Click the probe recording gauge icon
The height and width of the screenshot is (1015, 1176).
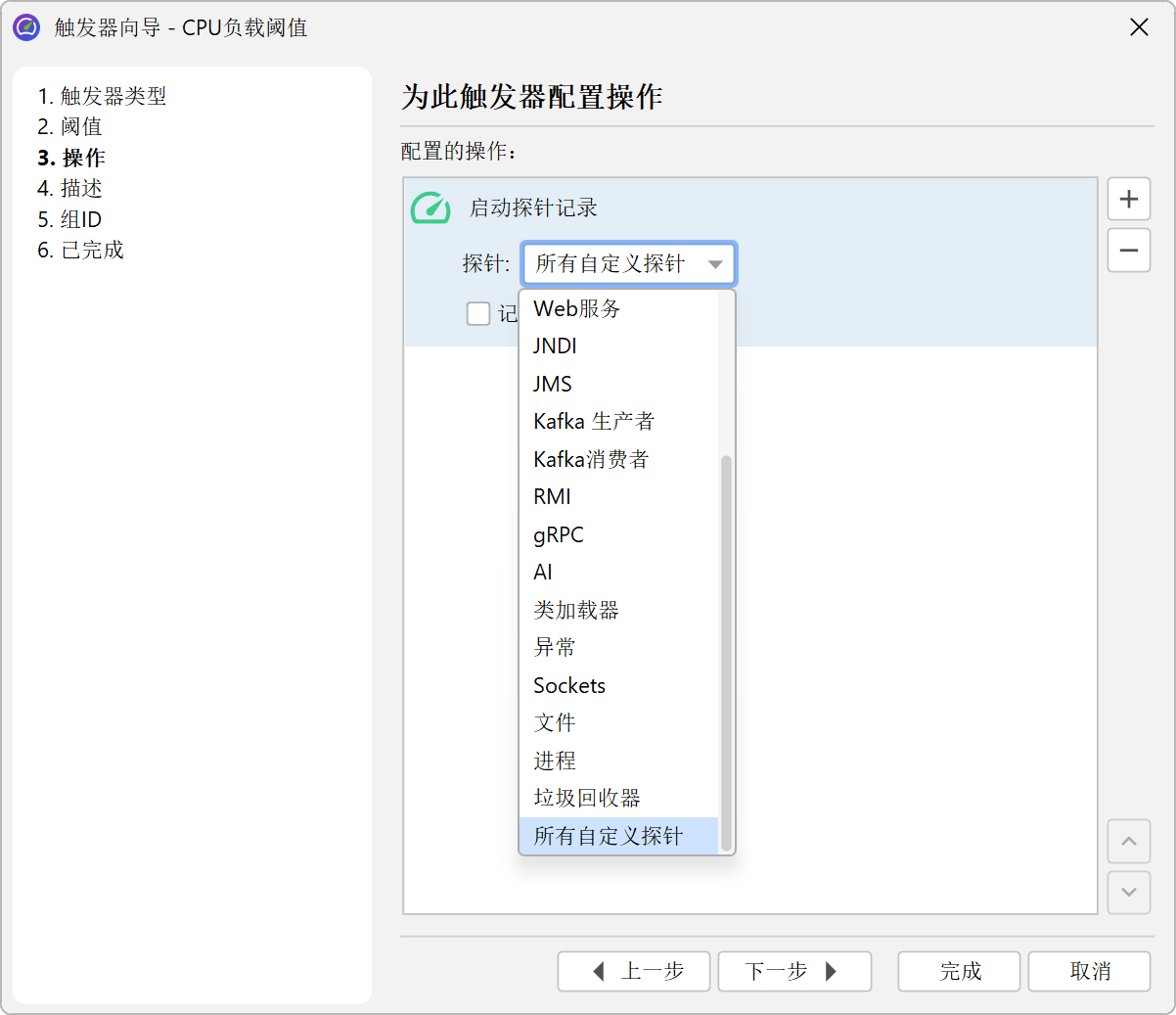pyautogui.click(x=430, y=208)
